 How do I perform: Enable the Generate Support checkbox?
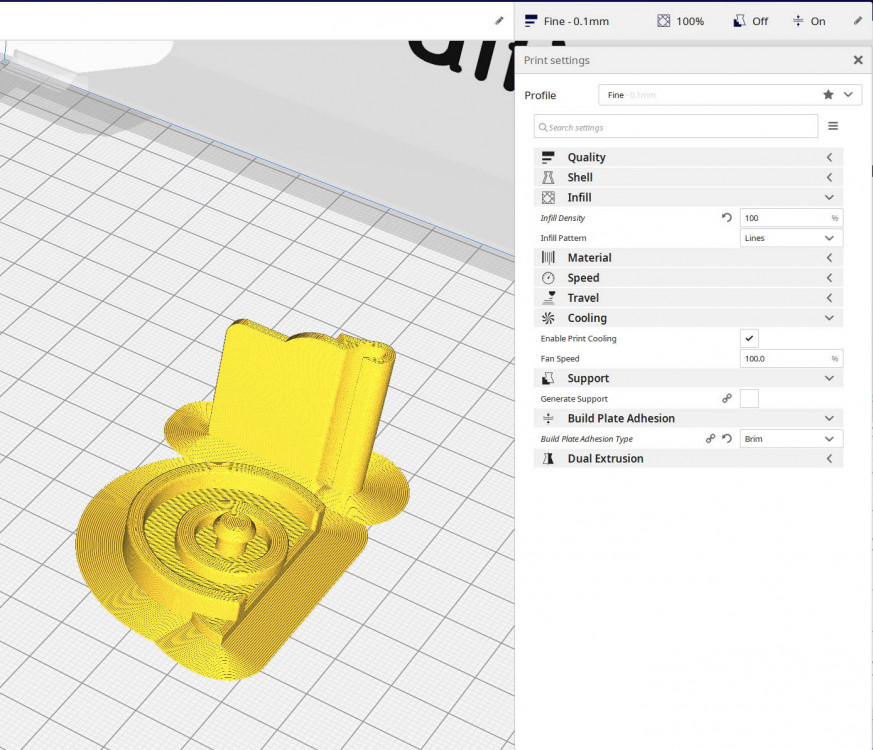[x=749, y=398]
